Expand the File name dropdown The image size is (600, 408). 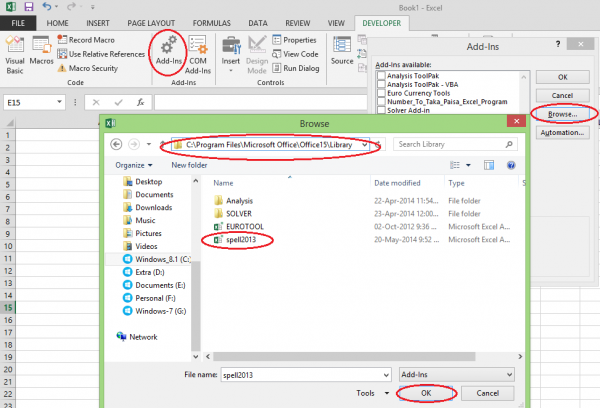386,375
